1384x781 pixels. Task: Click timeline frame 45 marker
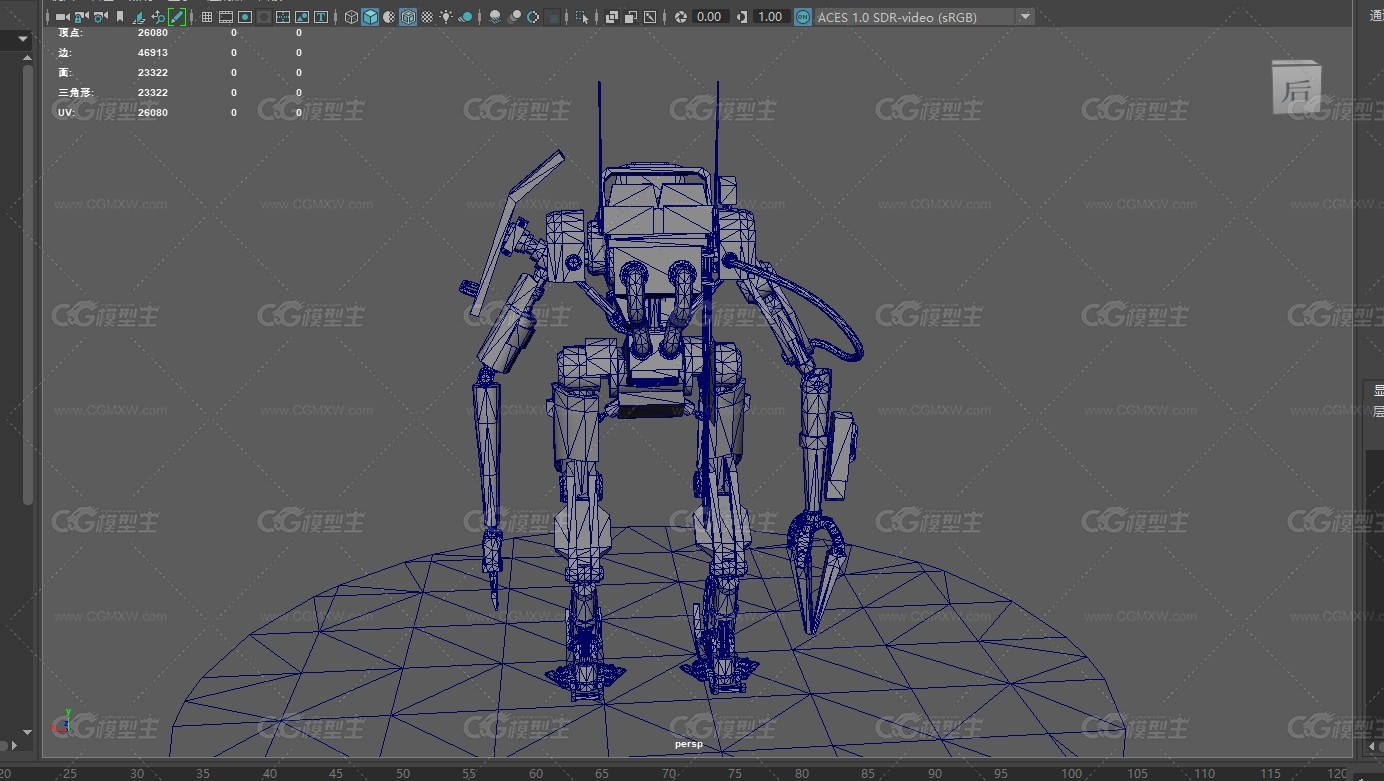tap(336, 773)
